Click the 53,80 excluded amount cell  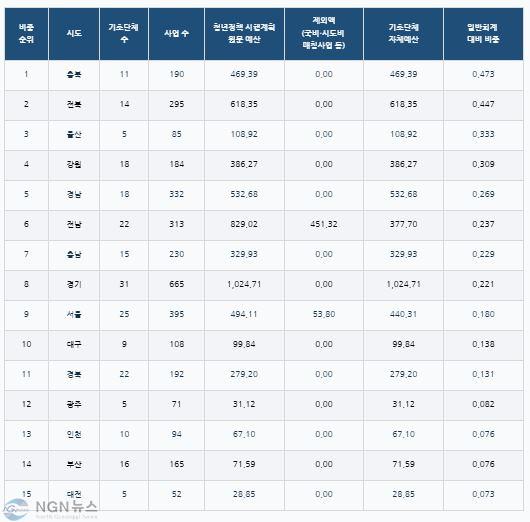[324, 314]
